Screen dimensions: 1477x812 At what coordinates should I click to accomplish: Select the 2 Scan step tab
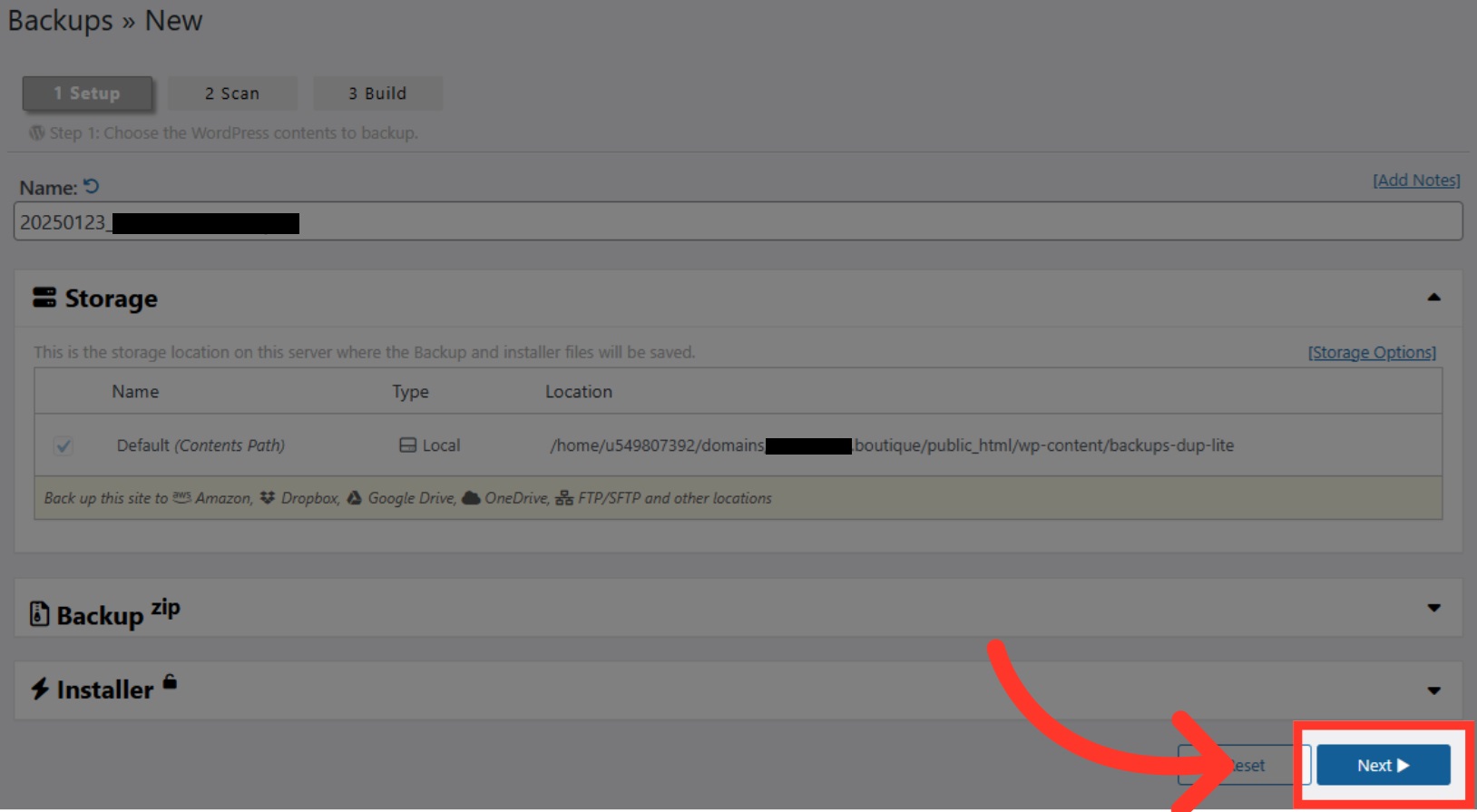[232, 93]
